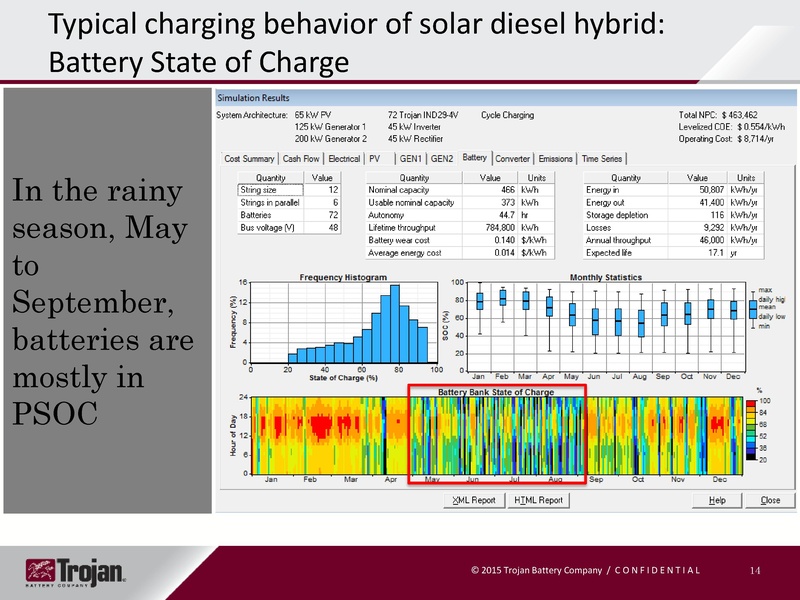Click the XML Report button
This screenshot has width=800, height=600.
(x=474, y=500)
